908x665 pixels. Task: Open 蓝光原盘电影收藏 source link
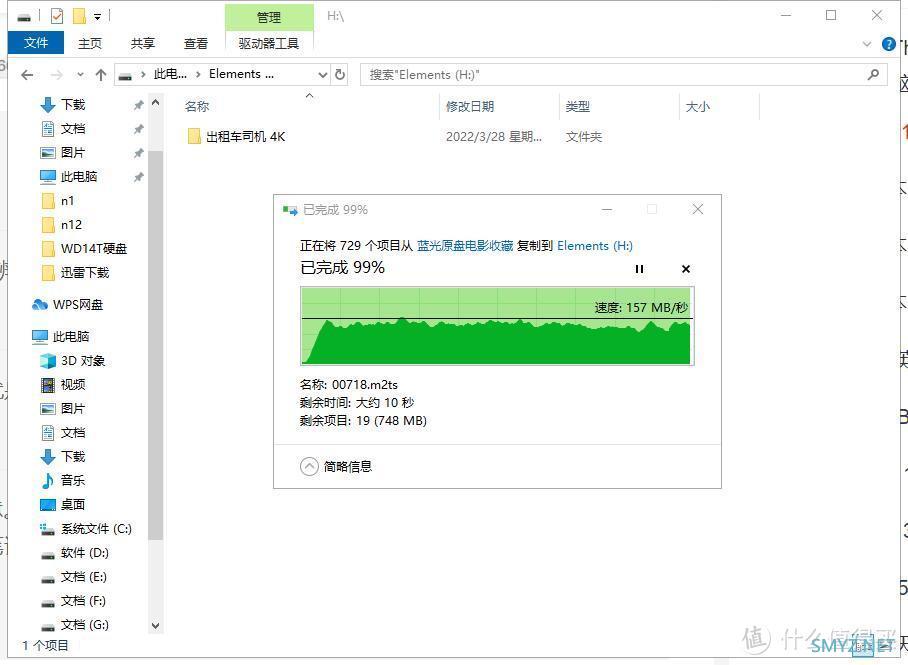465,246
